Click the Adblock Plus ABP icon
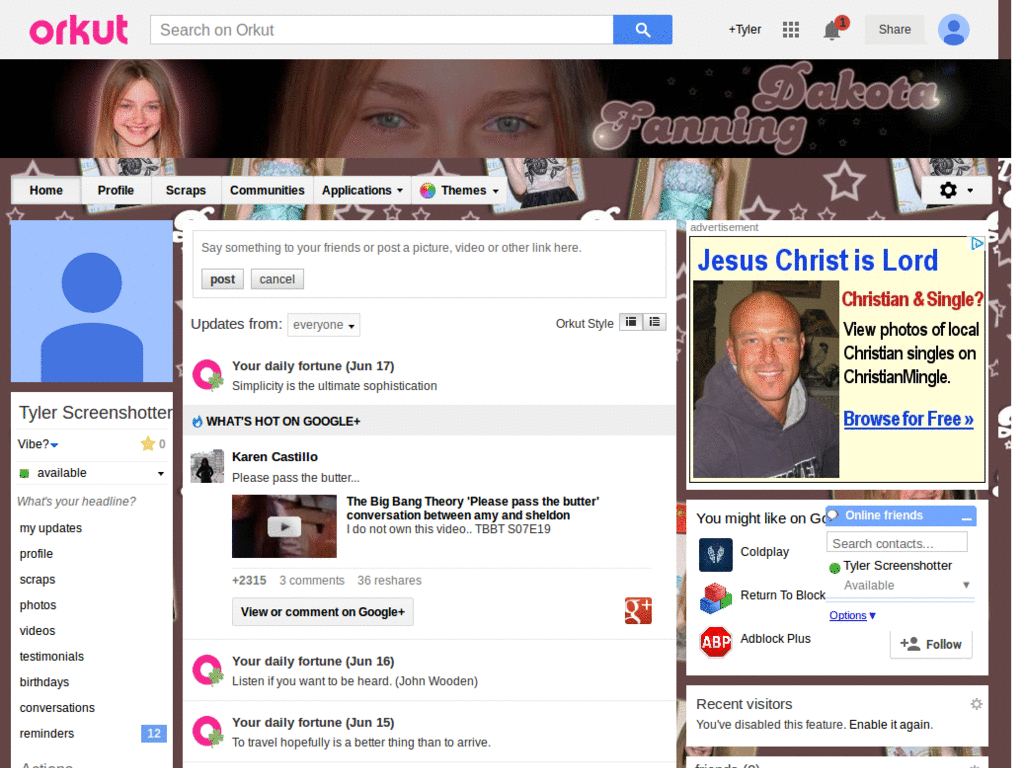 715,641
